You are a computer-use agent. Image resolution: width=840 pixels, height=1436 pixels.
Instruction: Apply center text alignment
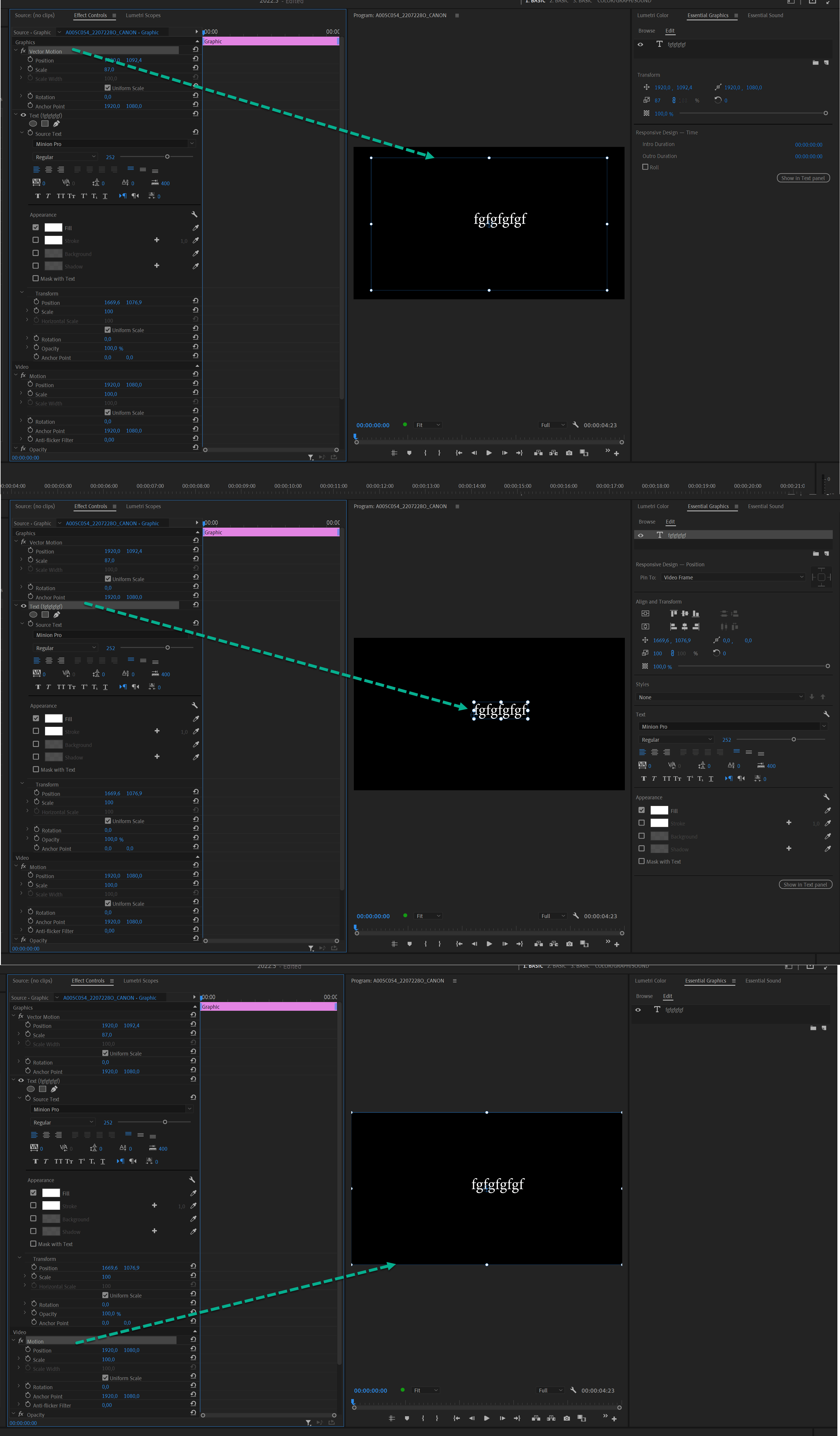click(48, 169)
